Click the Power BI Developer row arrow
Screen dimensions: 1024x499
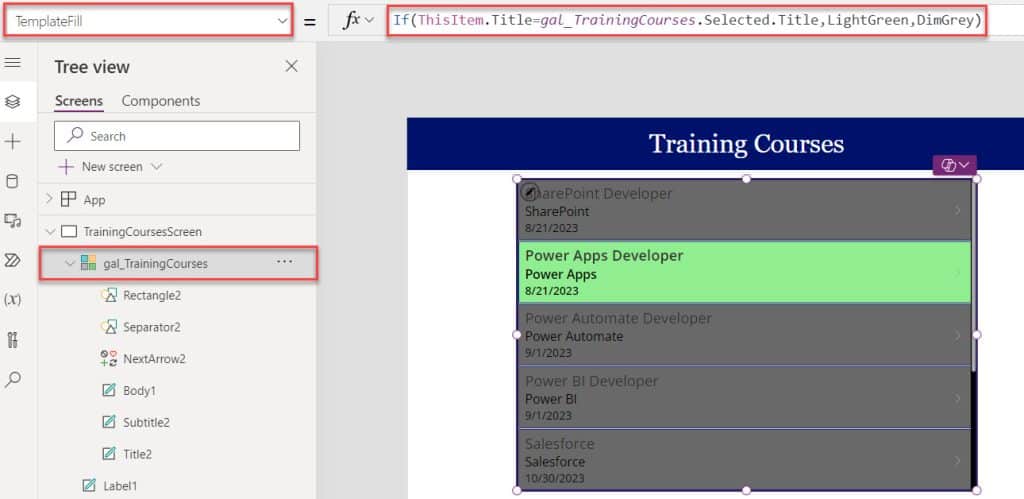coord(958,398)
